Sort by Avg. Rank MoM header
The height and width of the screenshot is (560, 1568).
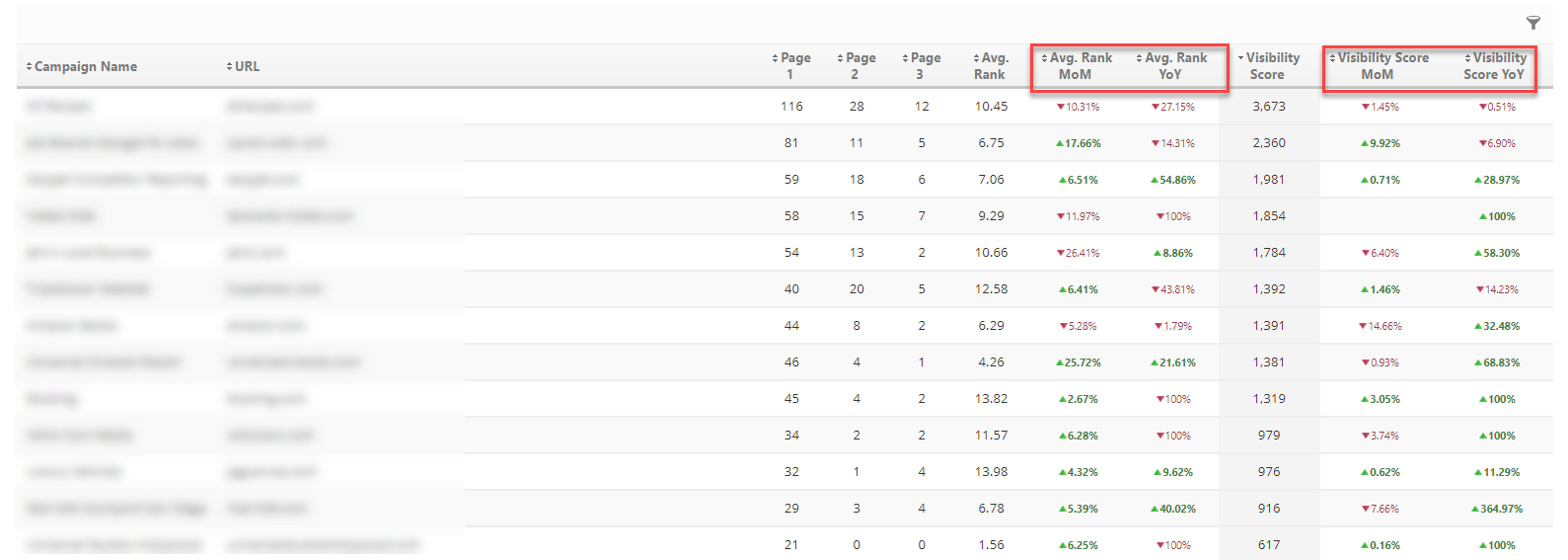click(x=1077, y=65)
